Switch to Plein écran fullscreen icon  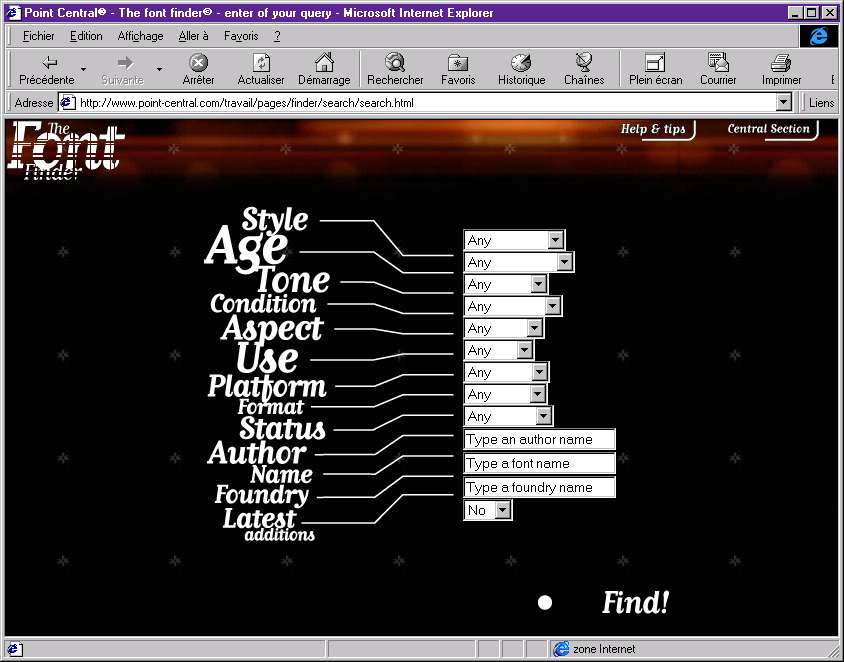coord(655,62)
